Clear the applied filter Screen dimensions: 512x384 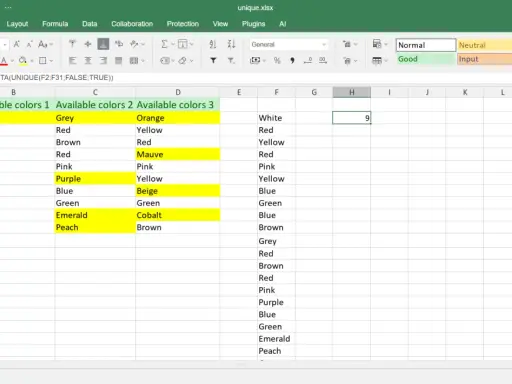click(x=231, y=61)
